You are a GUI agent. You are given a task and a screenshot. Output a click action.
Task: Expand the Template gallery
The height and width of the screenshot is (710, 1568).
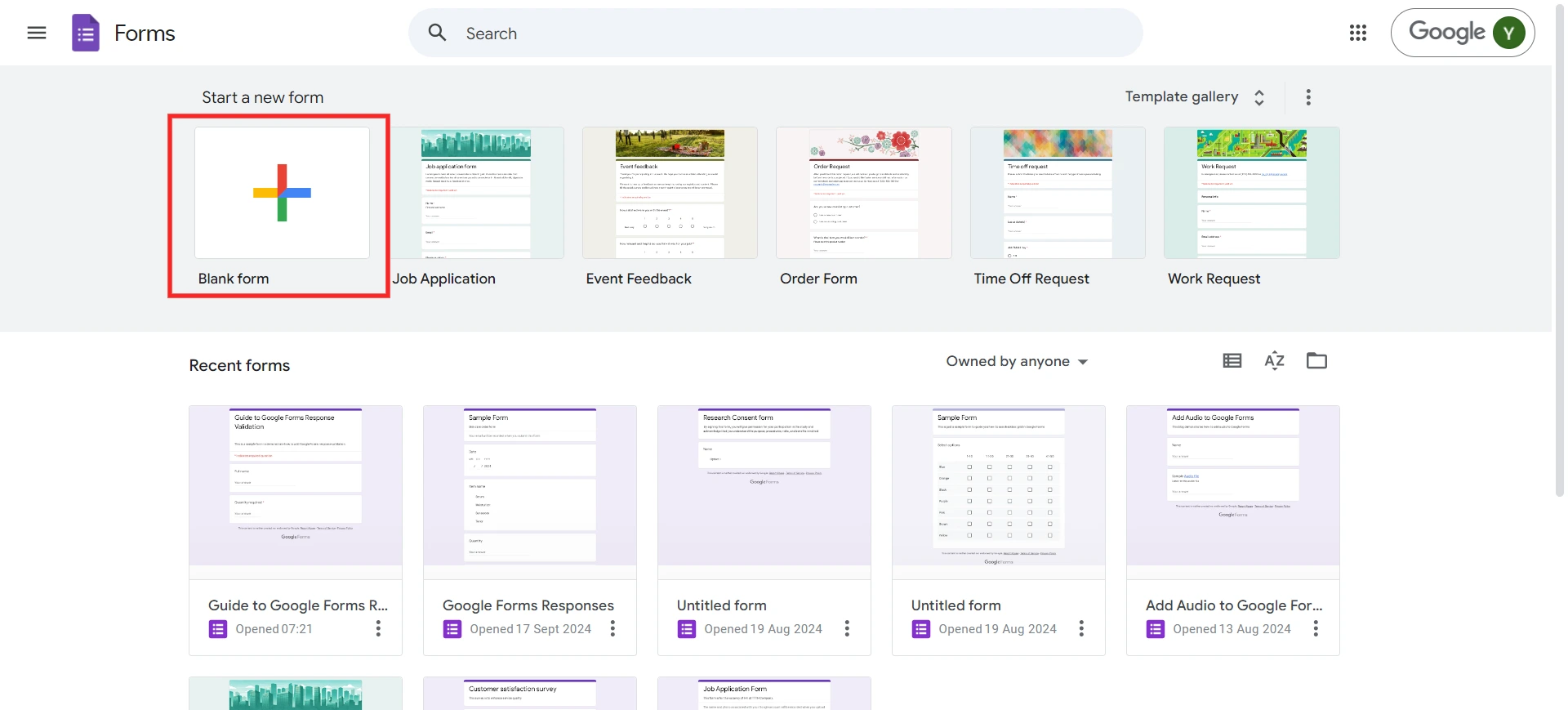coord(1196,97)
